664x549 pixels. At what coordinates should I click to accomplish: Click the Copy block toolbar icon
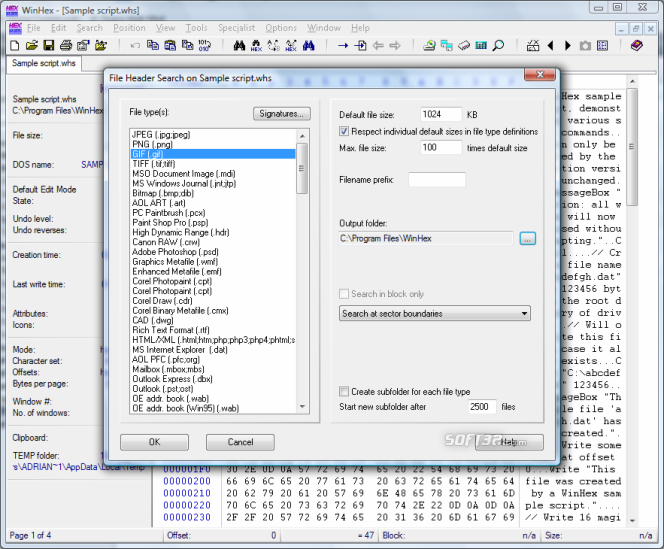(152, 45)
